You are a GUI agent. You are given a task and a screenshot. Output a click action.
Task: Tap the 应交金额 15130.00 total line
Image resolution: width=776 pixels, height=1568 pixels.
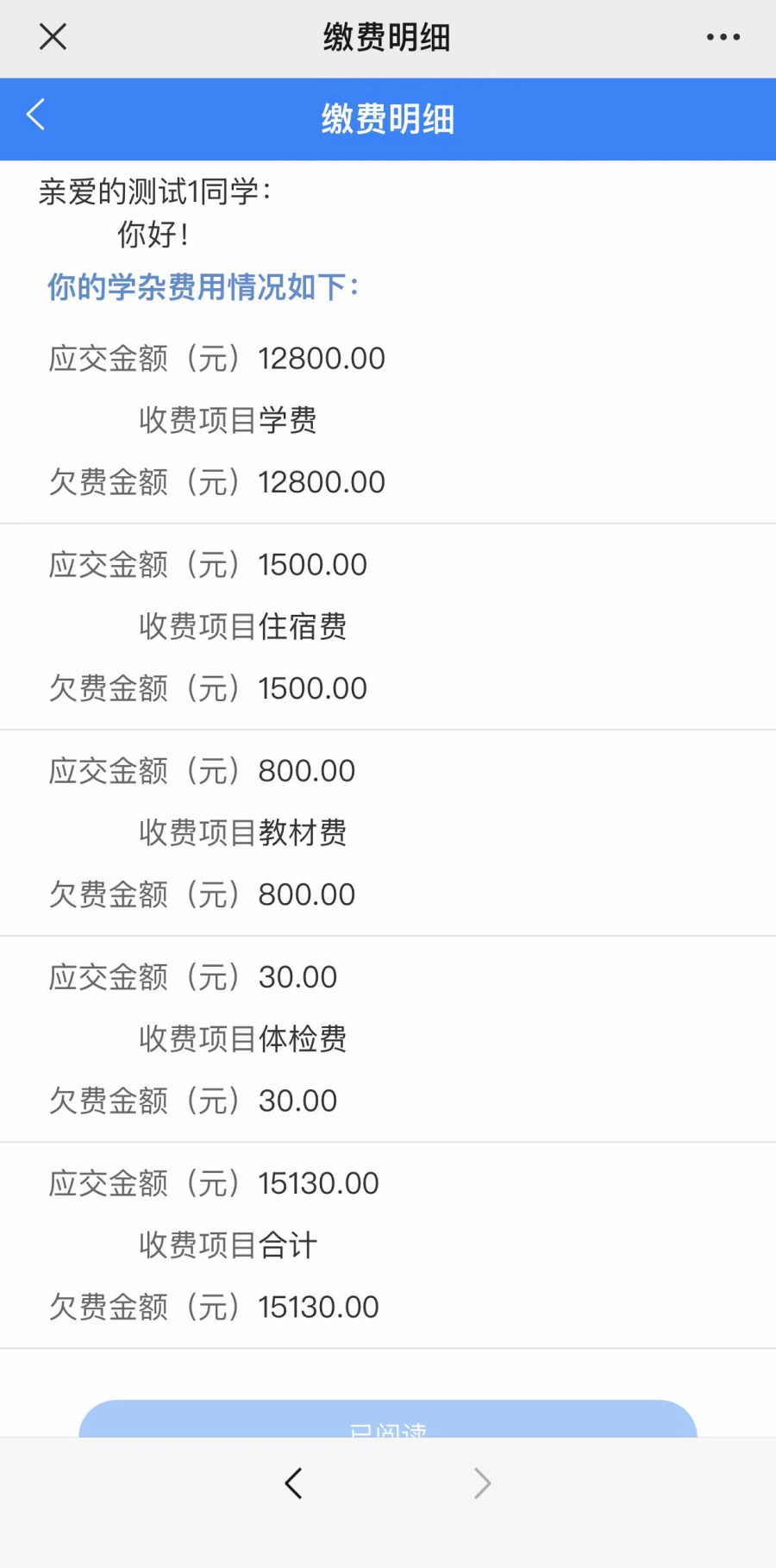coord(214,1183)
